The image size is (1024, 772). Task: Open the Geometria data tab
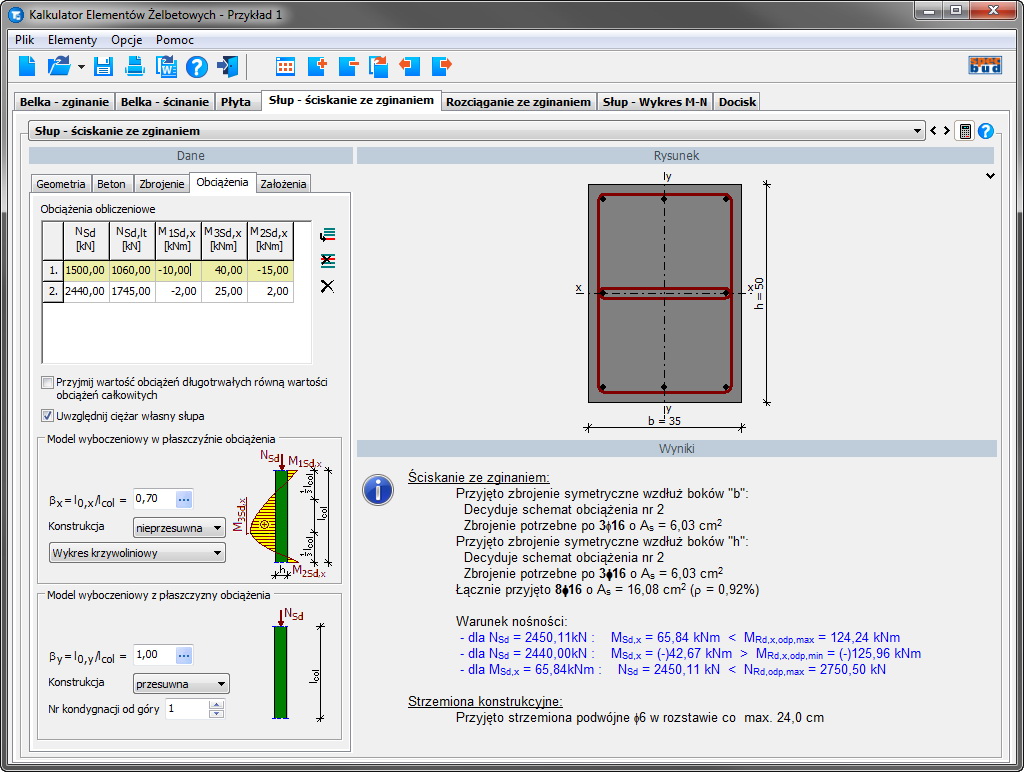[x=61, y=184]
